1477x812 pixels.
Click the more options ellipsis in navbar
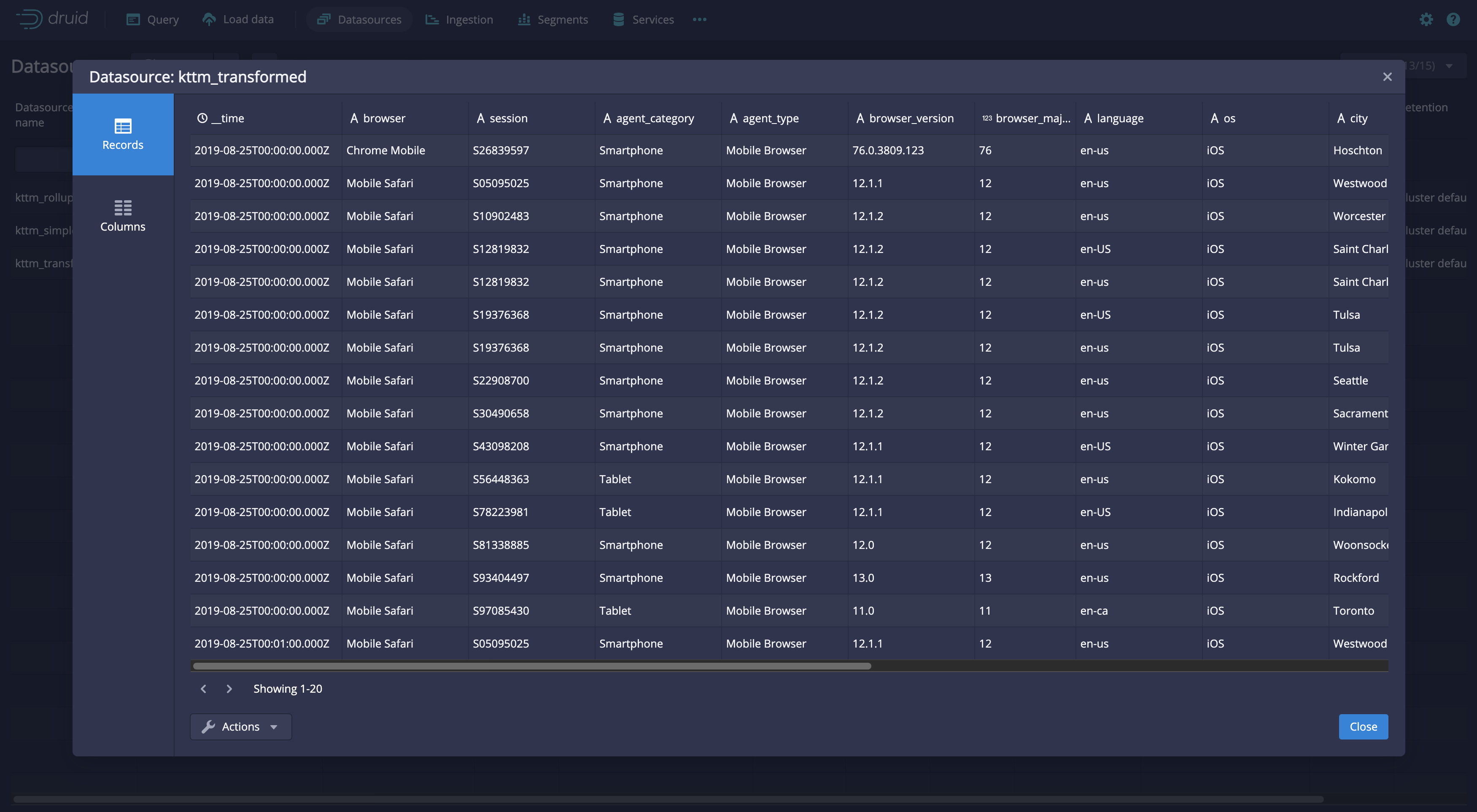pyautogui.click(x=699, y=19)
